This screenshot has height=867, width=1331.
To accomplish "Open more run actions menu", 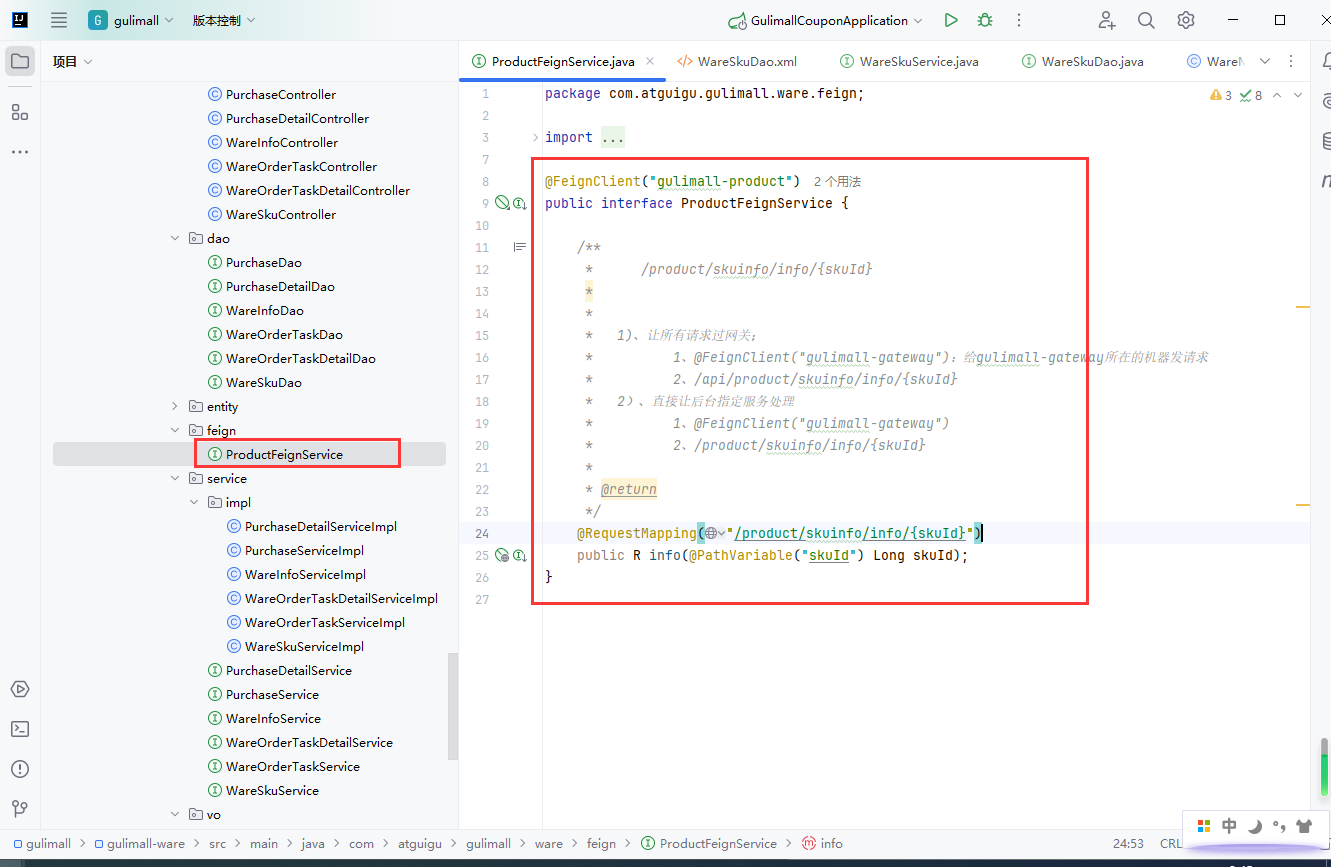I will (1019, 20).
